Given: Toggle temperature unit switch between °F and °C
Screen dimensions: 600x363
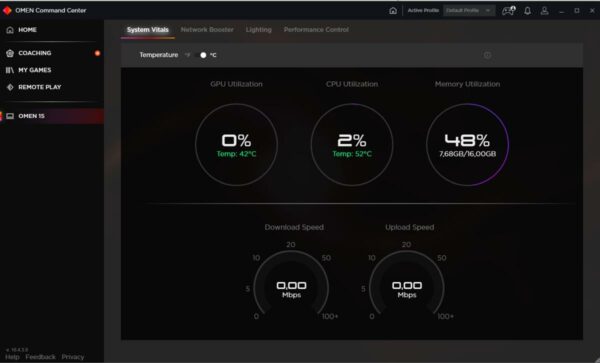Looking at the screenshot, I should tap(201, 55).
